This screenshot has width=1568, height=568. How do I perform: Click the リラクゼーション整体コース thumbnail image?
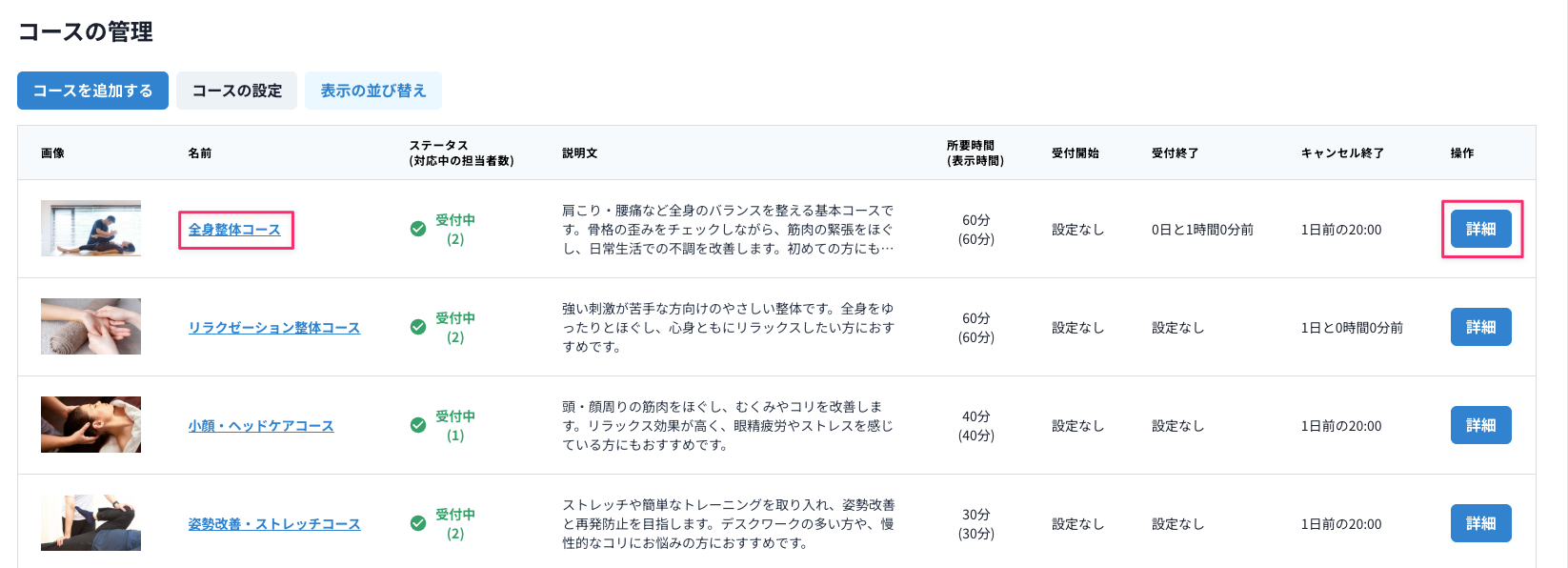90,326
